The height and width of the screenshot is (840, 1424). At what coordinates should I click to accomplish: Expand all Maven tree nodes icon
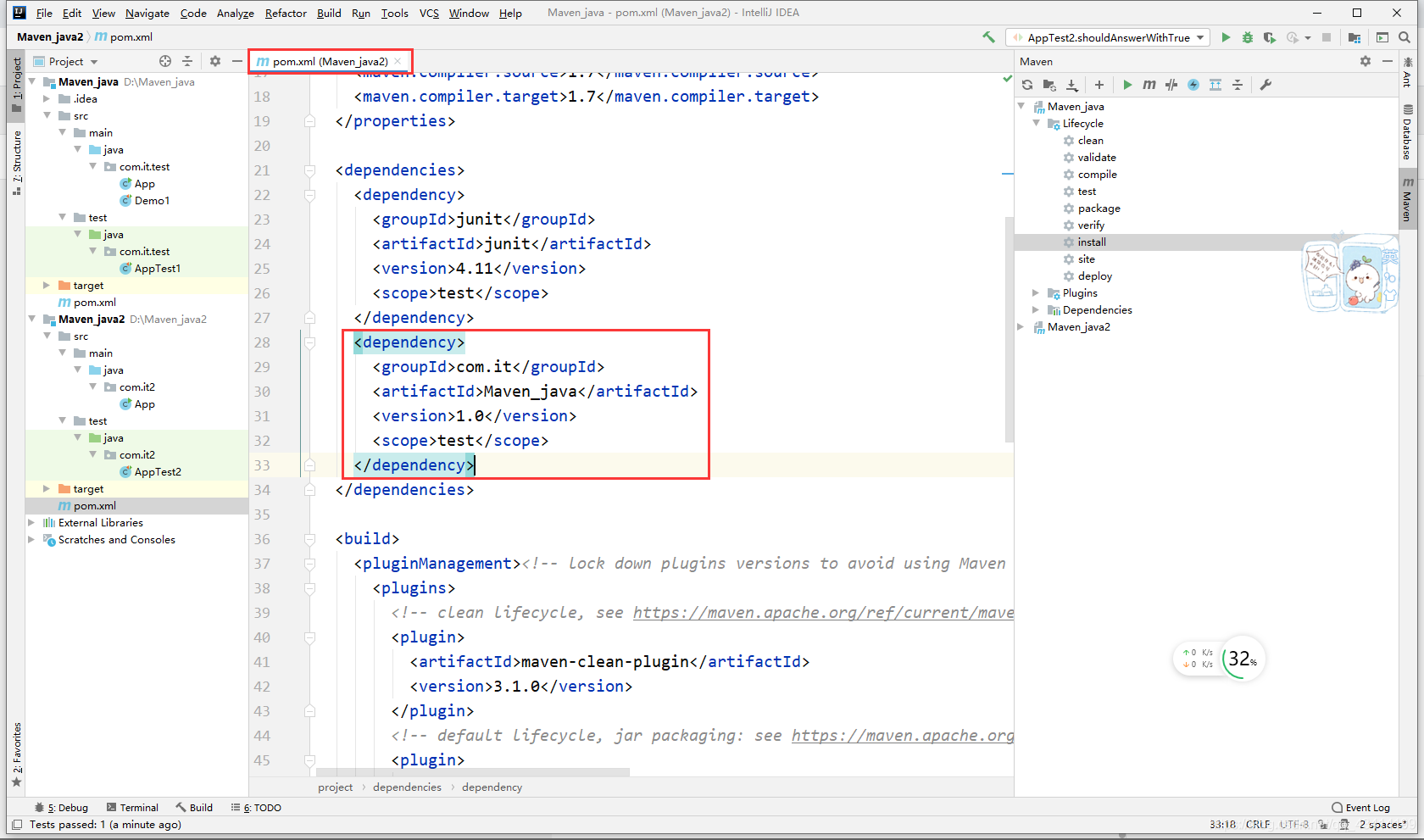pos(1215,85)
